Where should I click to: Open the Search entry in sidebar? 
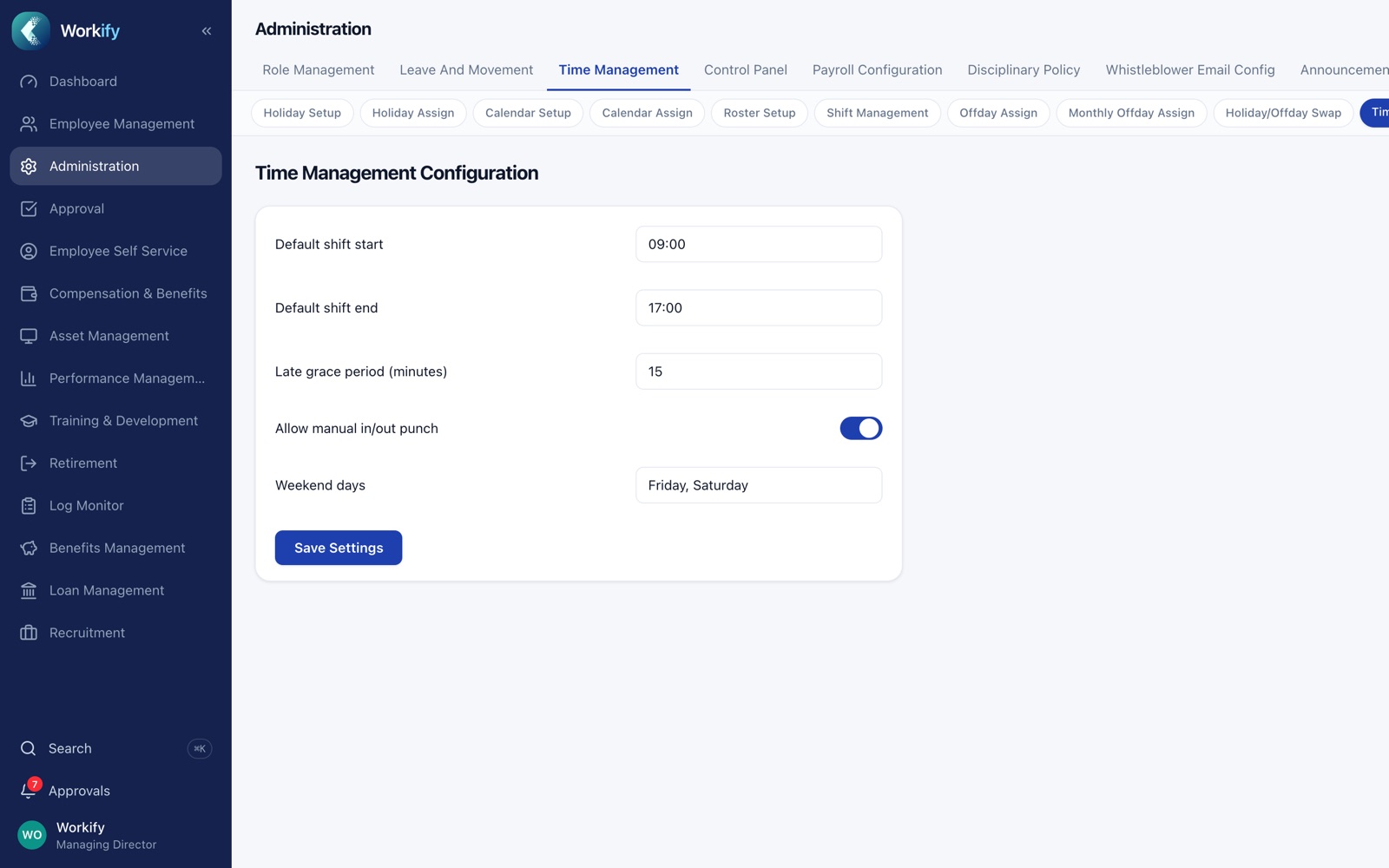115,748
